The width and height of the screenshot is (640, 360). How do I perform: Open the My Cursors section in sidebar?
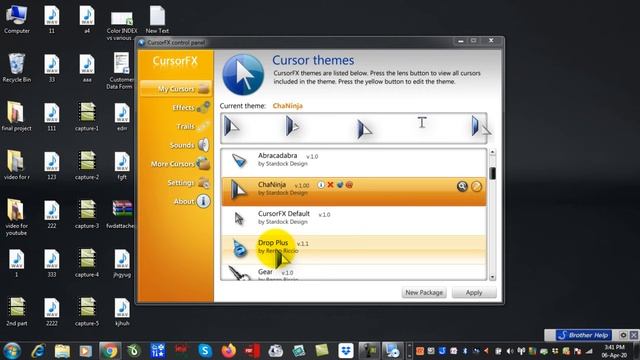pos(176,89)
